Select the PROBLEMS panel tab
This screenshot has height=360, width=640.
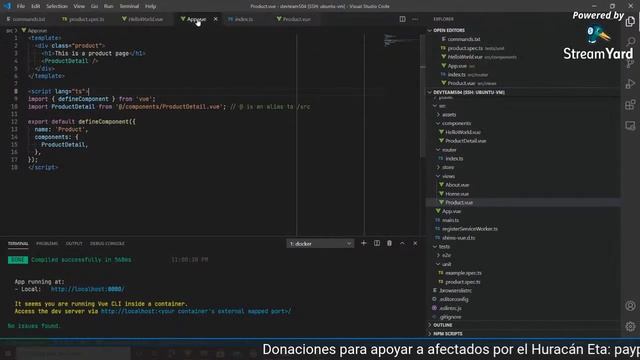[x=47, y=244]
